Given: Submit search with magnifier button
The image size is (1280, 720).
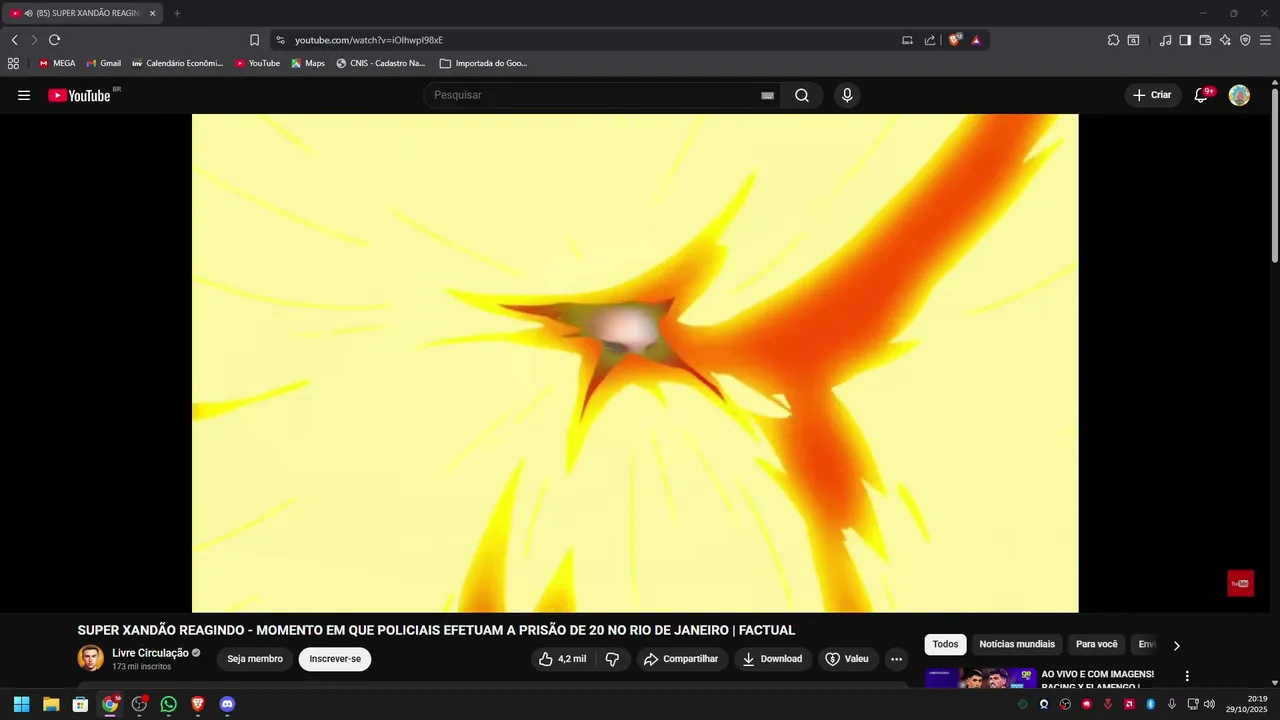Looking at the screenshot, I should click(x=802, y=95).
